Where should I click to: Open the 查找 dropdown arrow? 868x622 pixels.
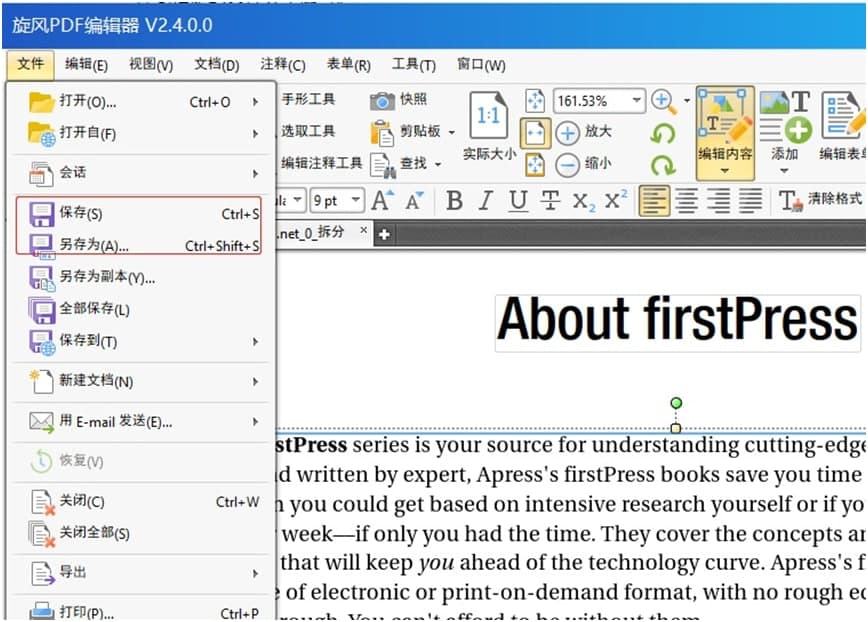pos(438,164)
